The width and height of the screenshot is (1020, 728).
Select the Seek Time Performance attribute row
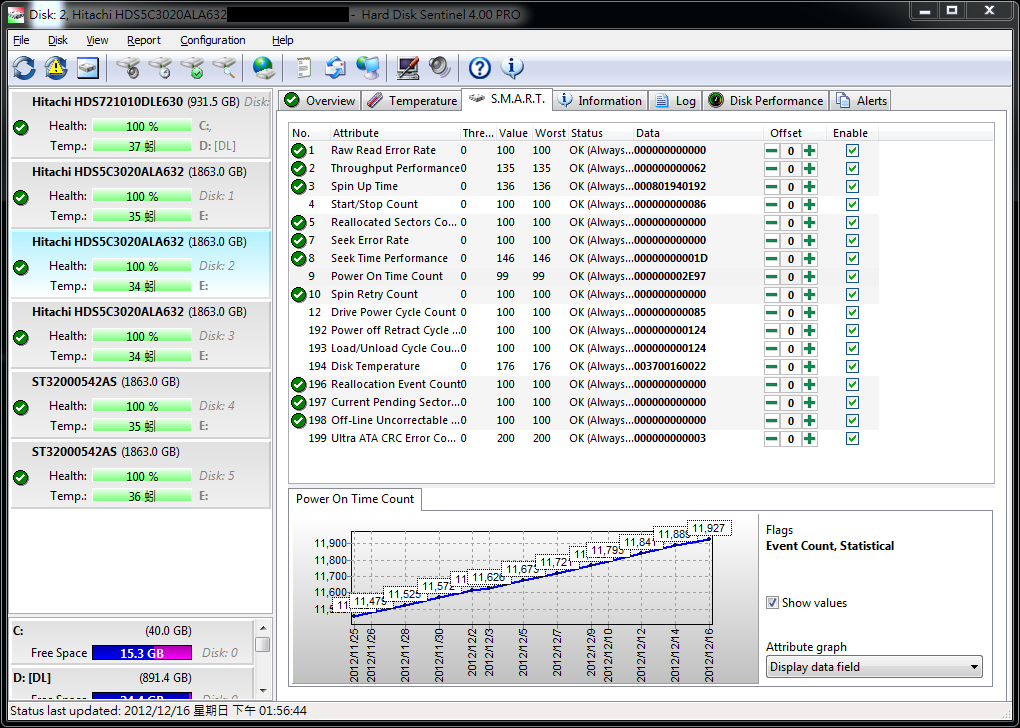pyautogui.click(x=584, y=258)
